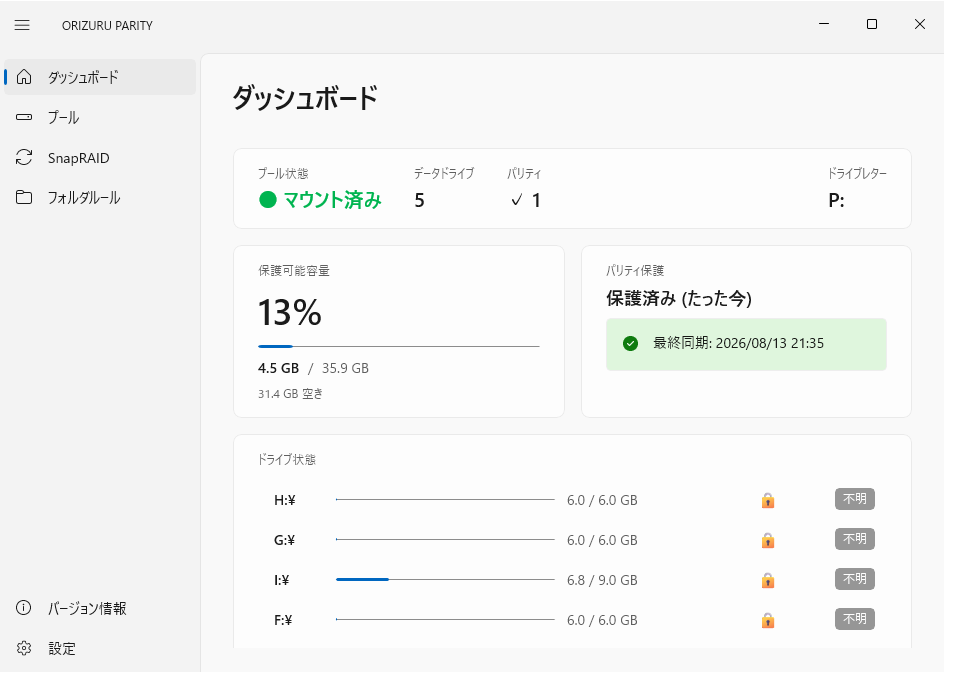Open フォルダルール in the sidebar
Viewport: 960px width, 680px height.
[100, 198]
